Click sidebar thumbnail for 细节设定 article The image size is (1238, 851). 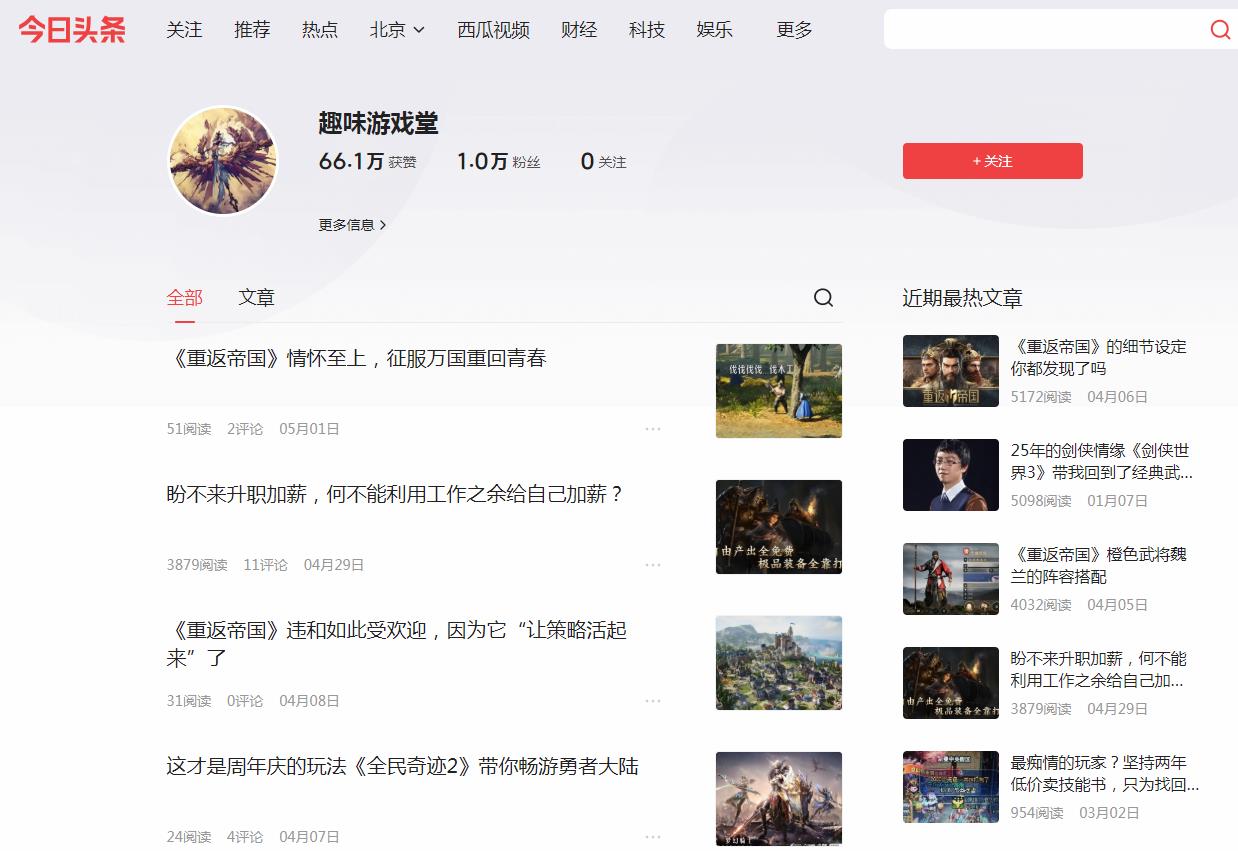click(951, 371)
